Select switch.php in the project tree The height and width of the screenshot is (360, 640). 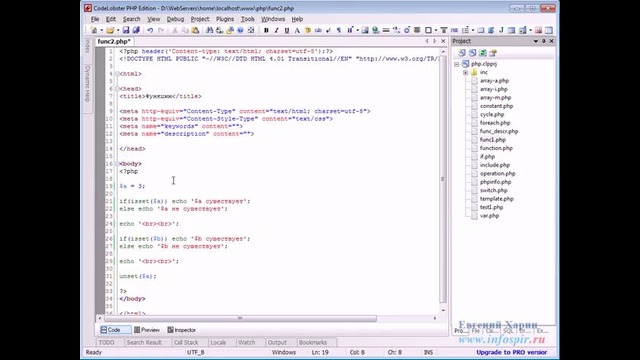click(493, 190)
